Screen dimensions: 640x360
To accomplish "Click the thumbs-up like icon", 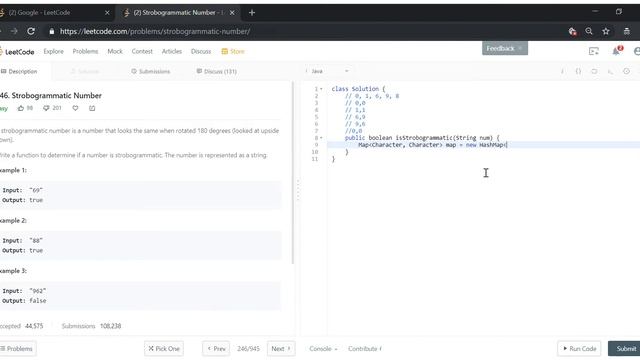I will [21, 108].
